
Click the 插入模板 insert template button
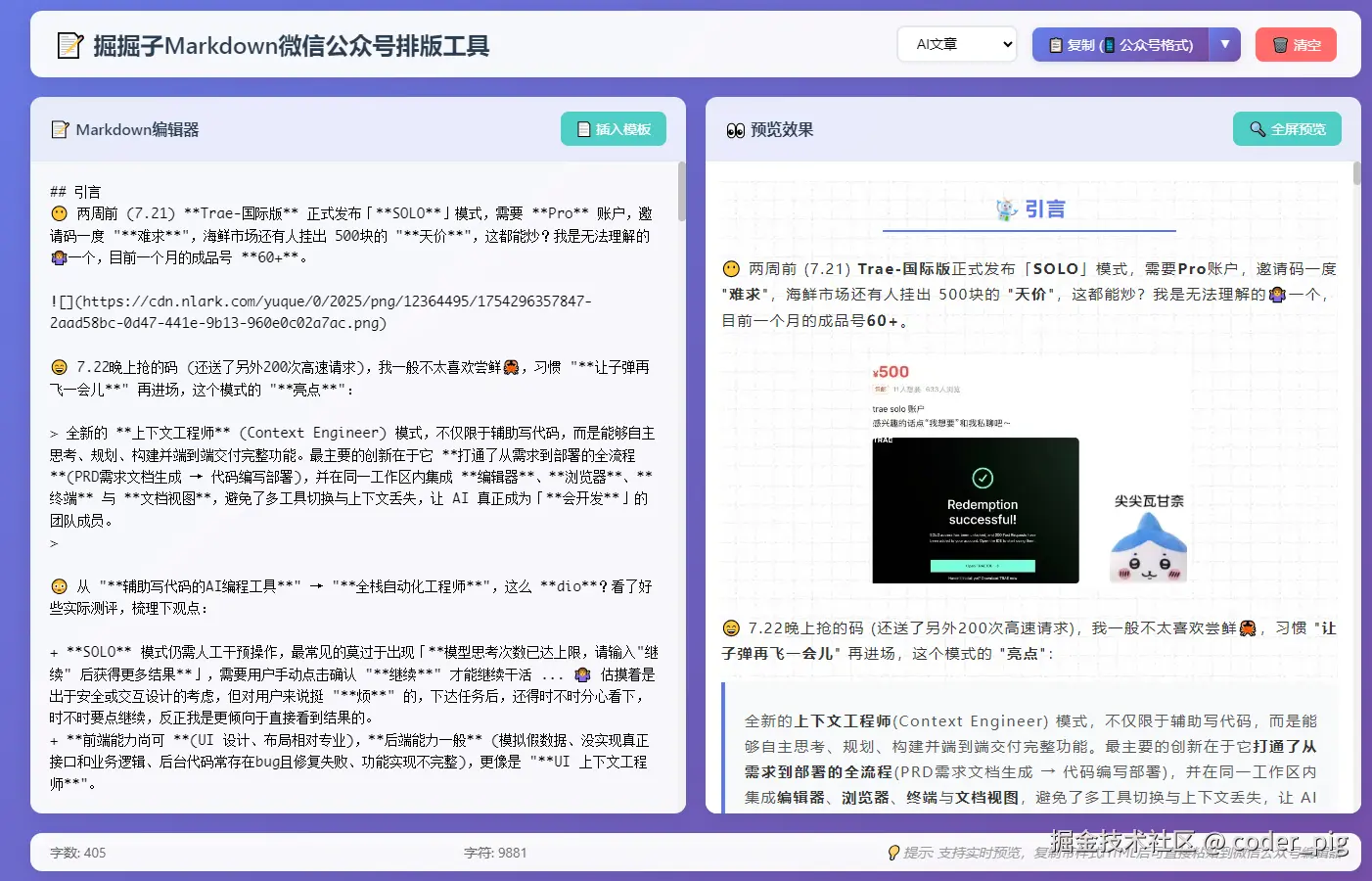tap(614, 129)
